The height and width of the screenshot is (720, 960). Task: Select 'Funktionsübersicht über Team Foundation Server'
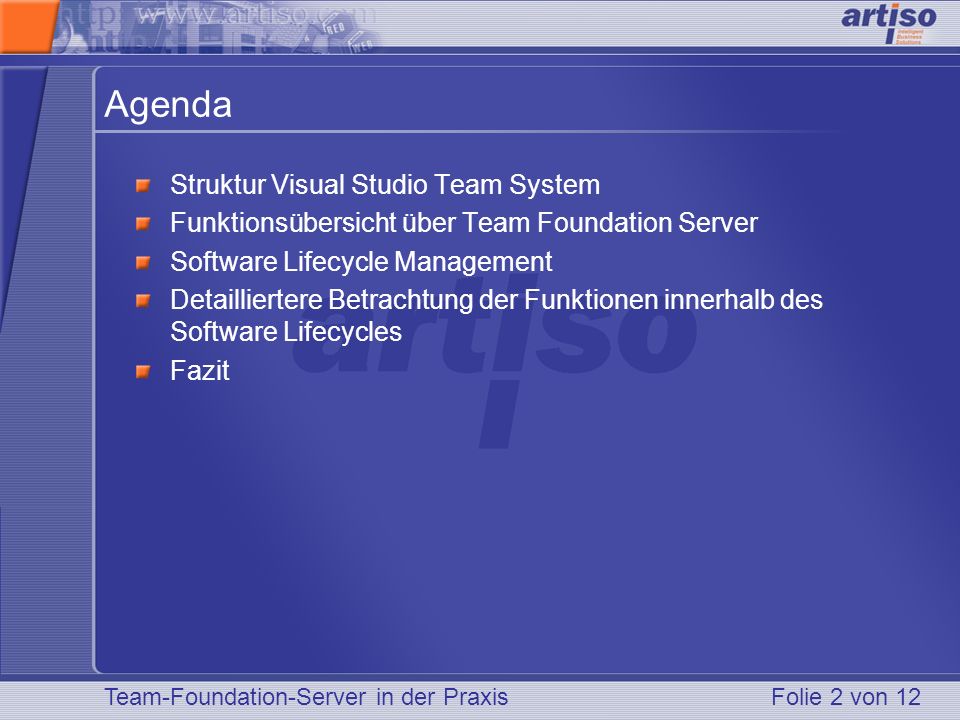click(x=464, y=223)
